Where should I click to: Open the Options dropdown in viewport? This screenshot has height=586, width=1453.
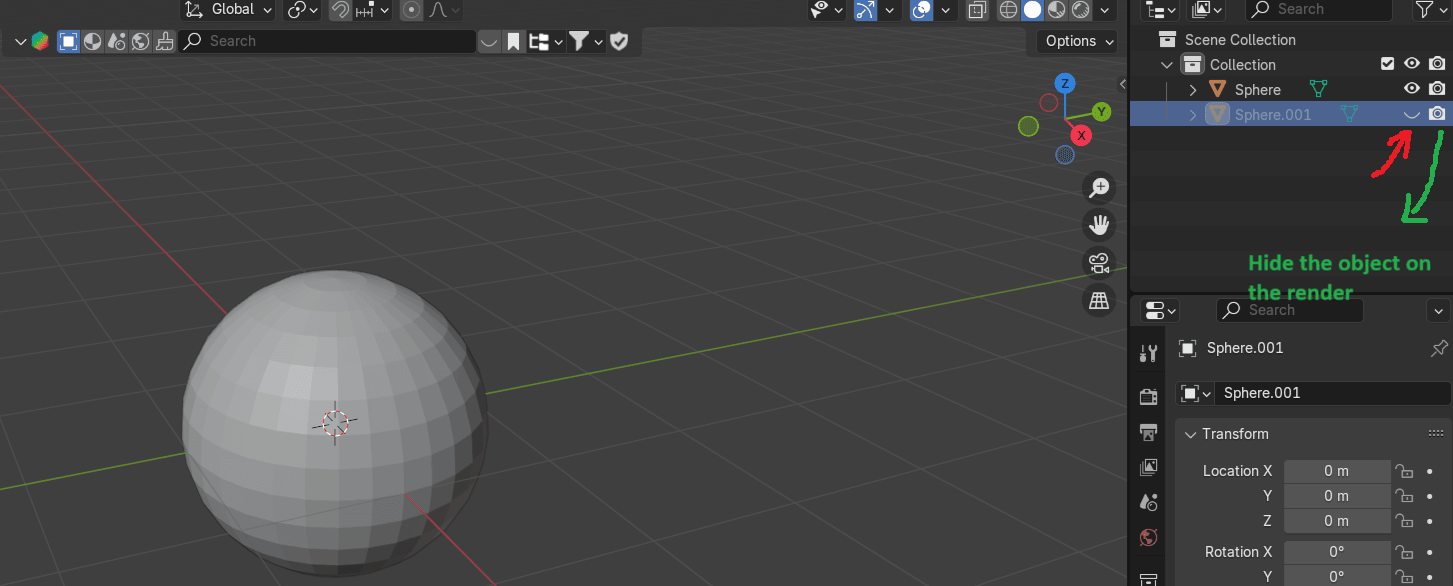pos(1079,41)
